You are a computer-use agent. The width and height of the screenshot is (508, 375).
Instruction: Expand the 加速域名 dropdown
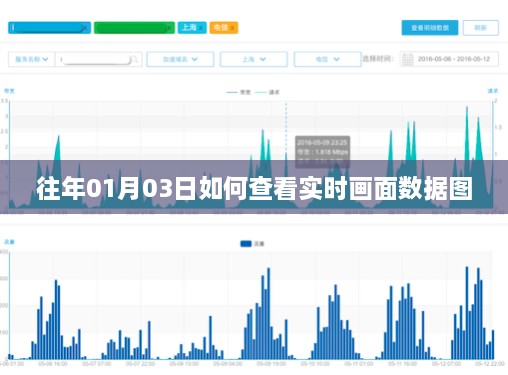(x=180, y=59)
